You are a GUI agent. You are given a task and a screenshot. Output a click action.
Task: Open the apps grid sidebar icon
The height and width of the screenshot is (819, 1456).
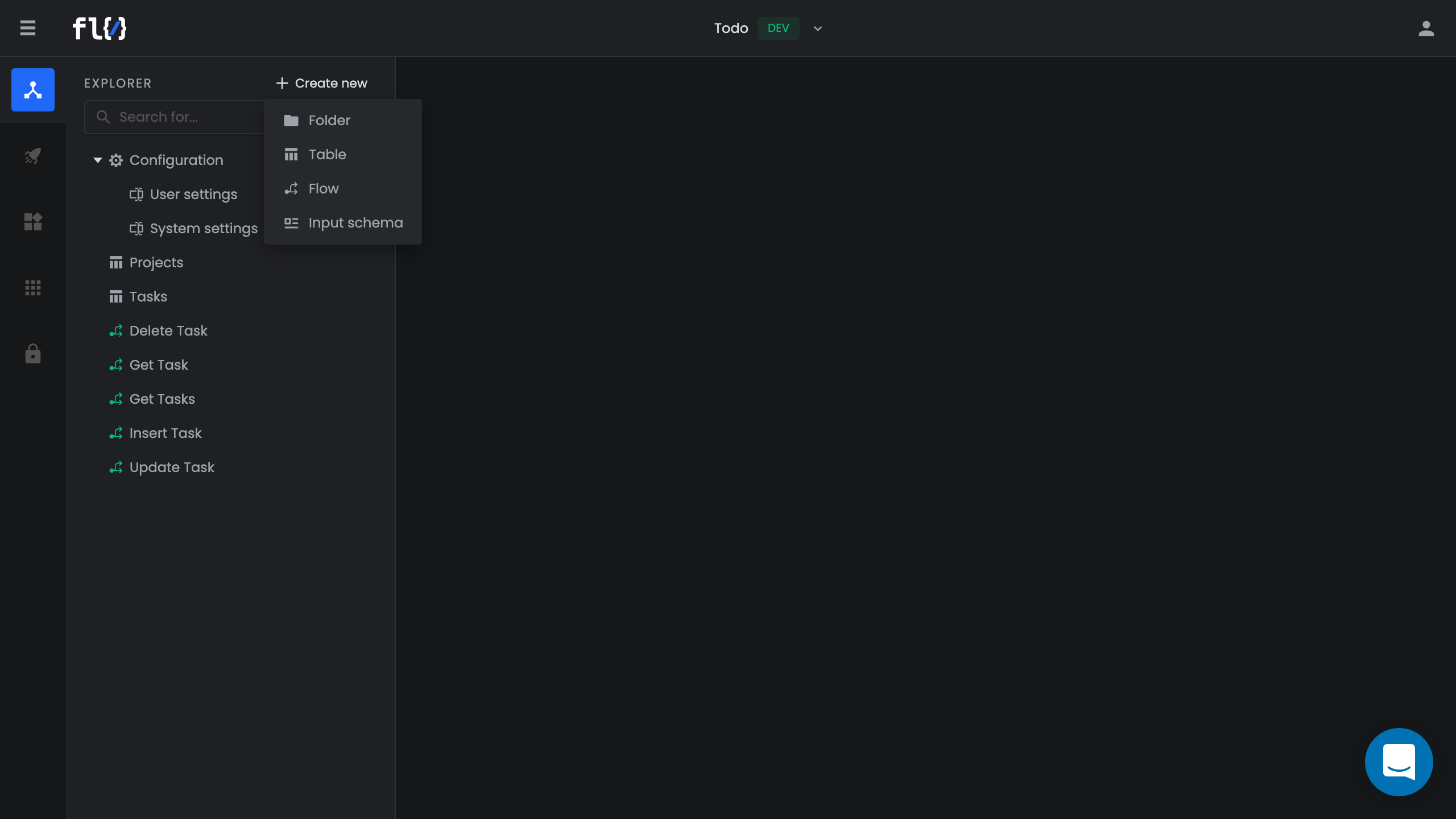pyautogui.click(x=33, y=288)
